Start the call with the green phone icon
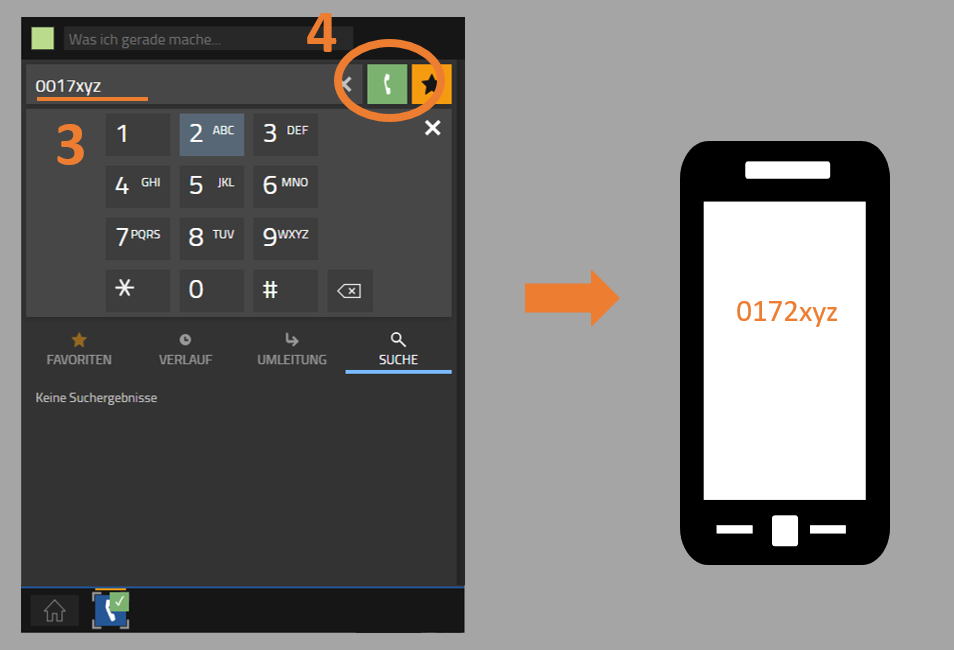Image resolution: width=954 pixels, height=650 pixels. click(387, 84)
